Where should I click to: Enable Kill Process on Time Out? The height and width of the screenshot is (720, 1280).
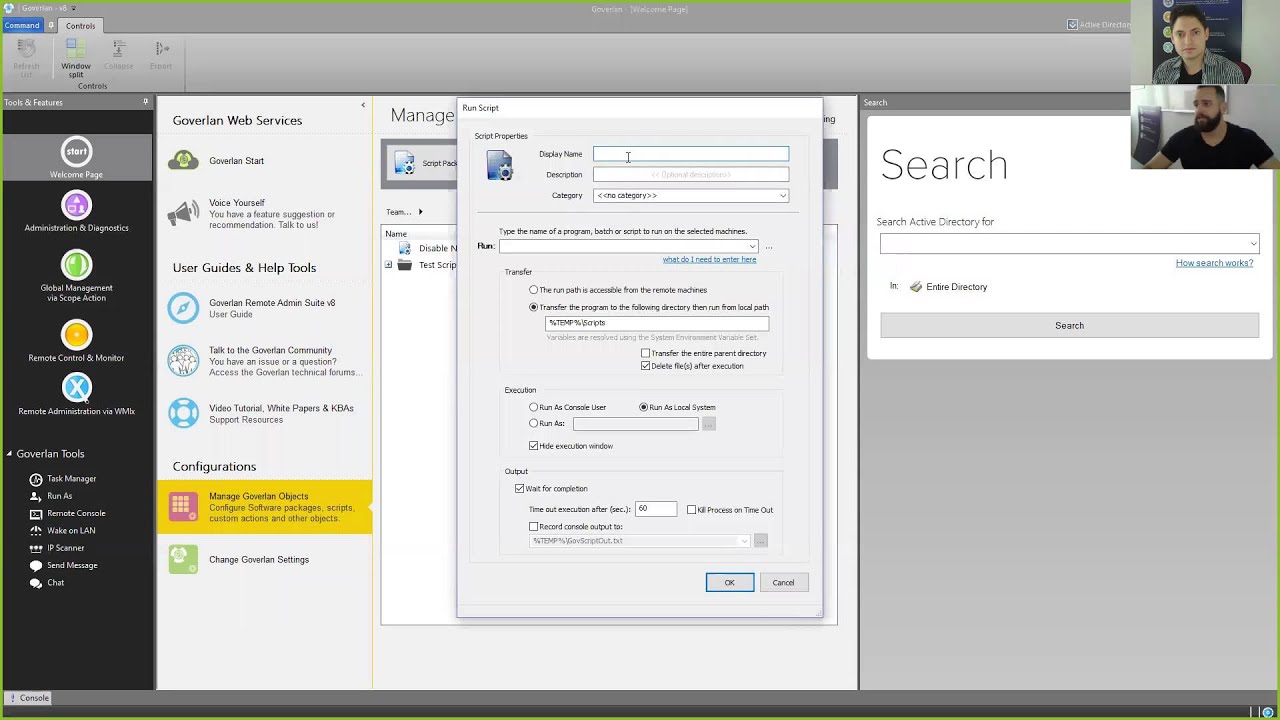click(691, 510)
